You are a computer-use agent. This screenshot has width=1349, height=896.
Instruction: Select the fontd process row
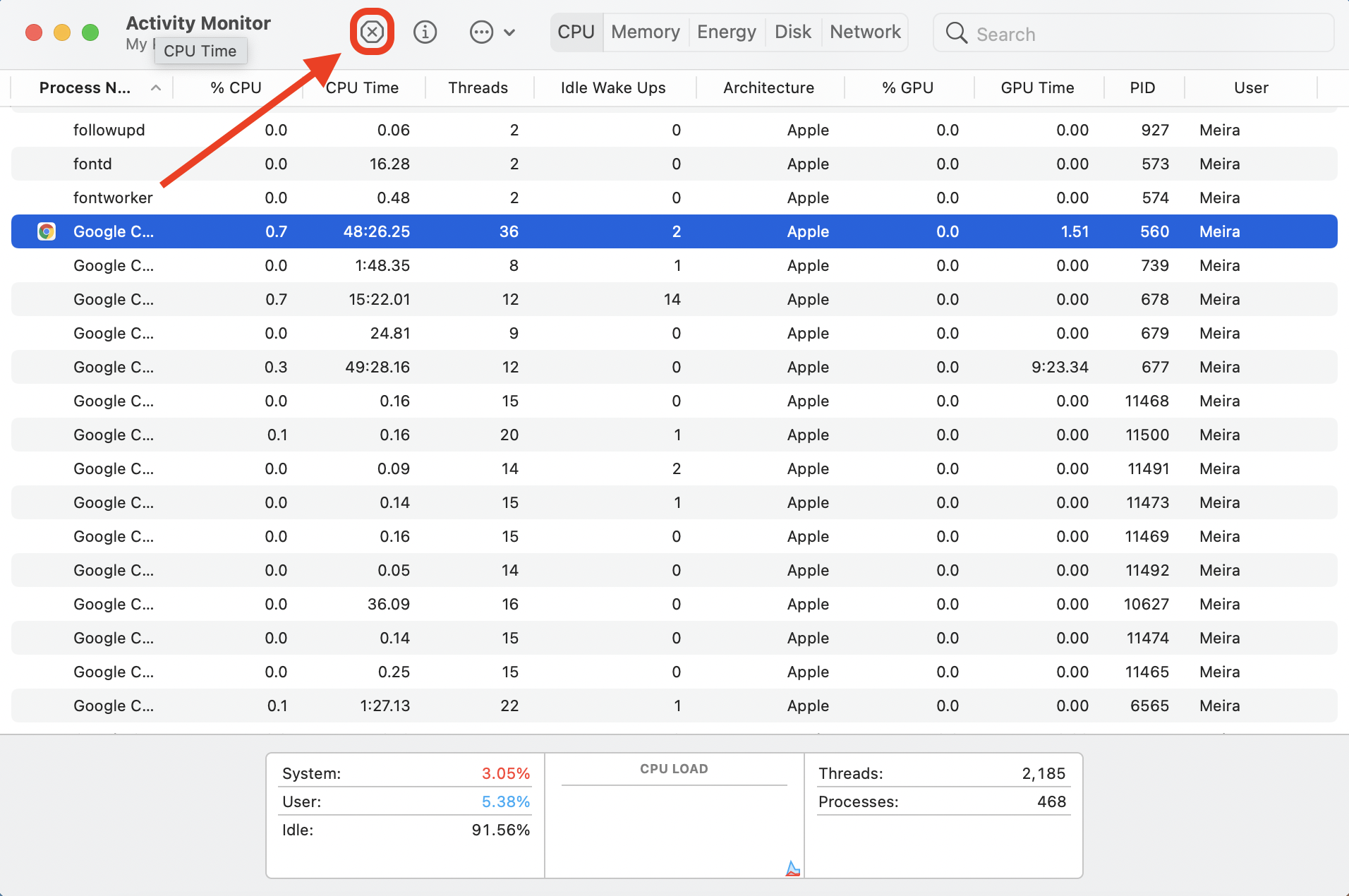[674, 164]
